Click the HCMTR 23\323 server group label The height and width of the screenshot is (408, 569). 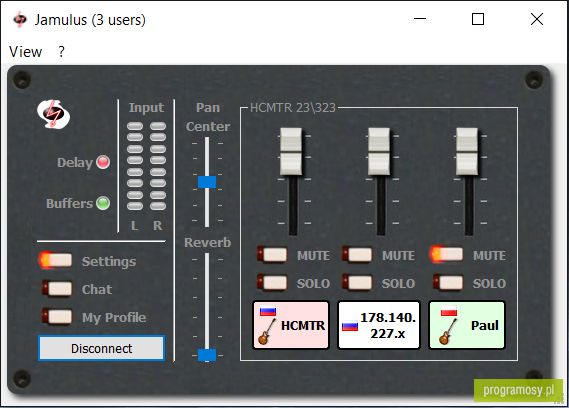click(x=292, y=108)
